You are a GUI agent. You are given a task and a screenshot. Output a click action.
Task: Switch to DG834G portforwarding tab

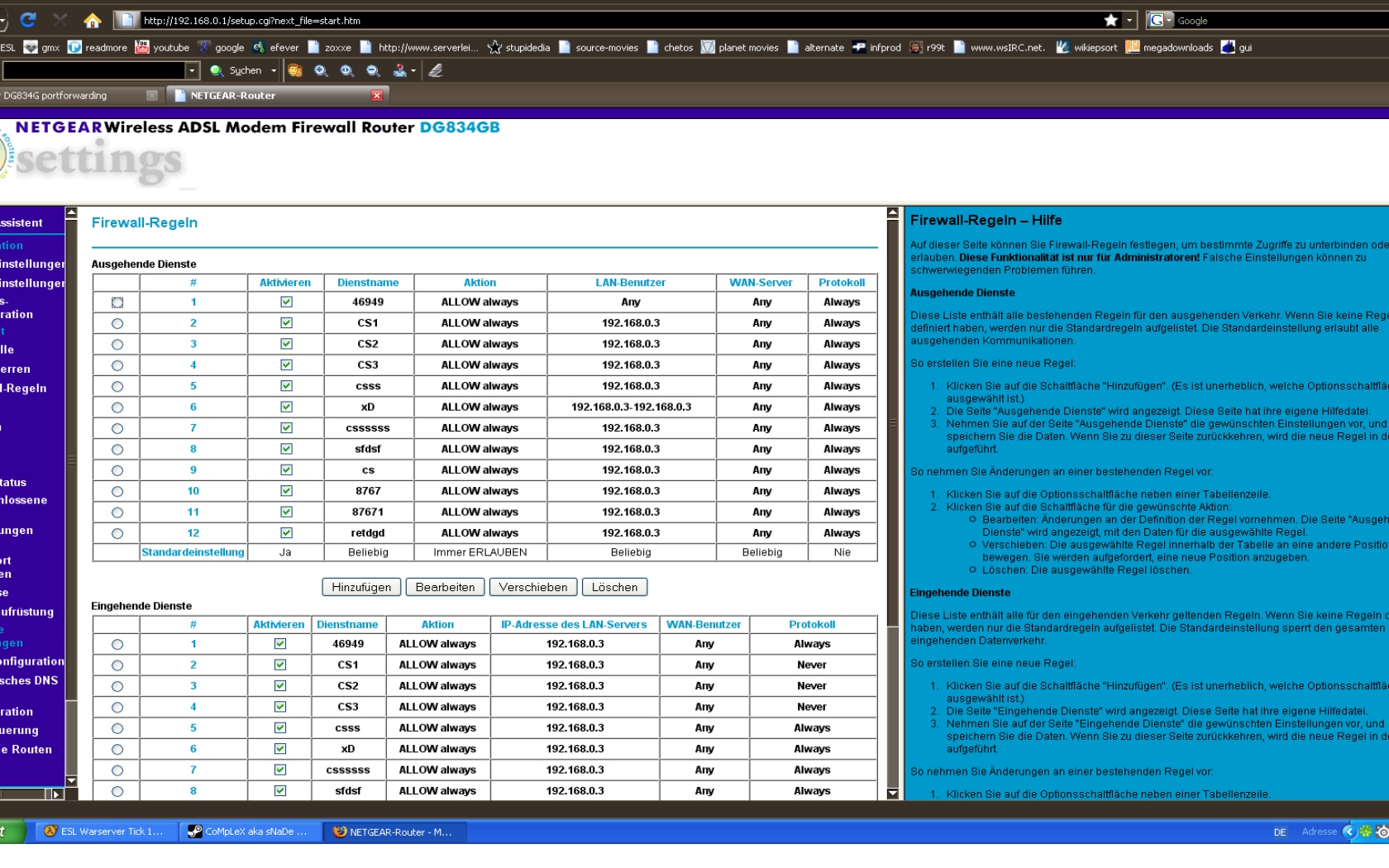click(x=58, y=96)
